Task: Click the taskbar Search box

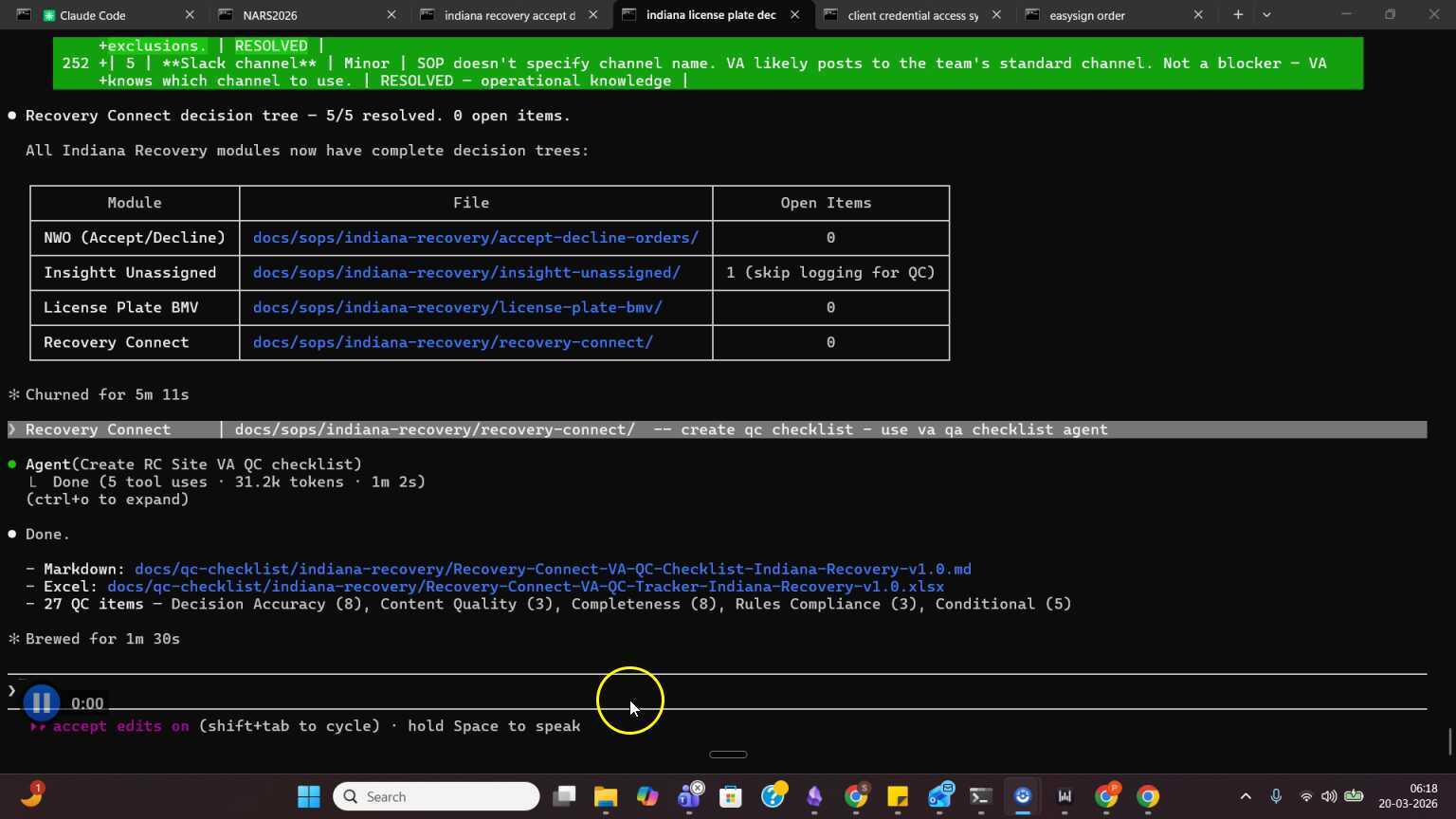Action: pos(436,796)
